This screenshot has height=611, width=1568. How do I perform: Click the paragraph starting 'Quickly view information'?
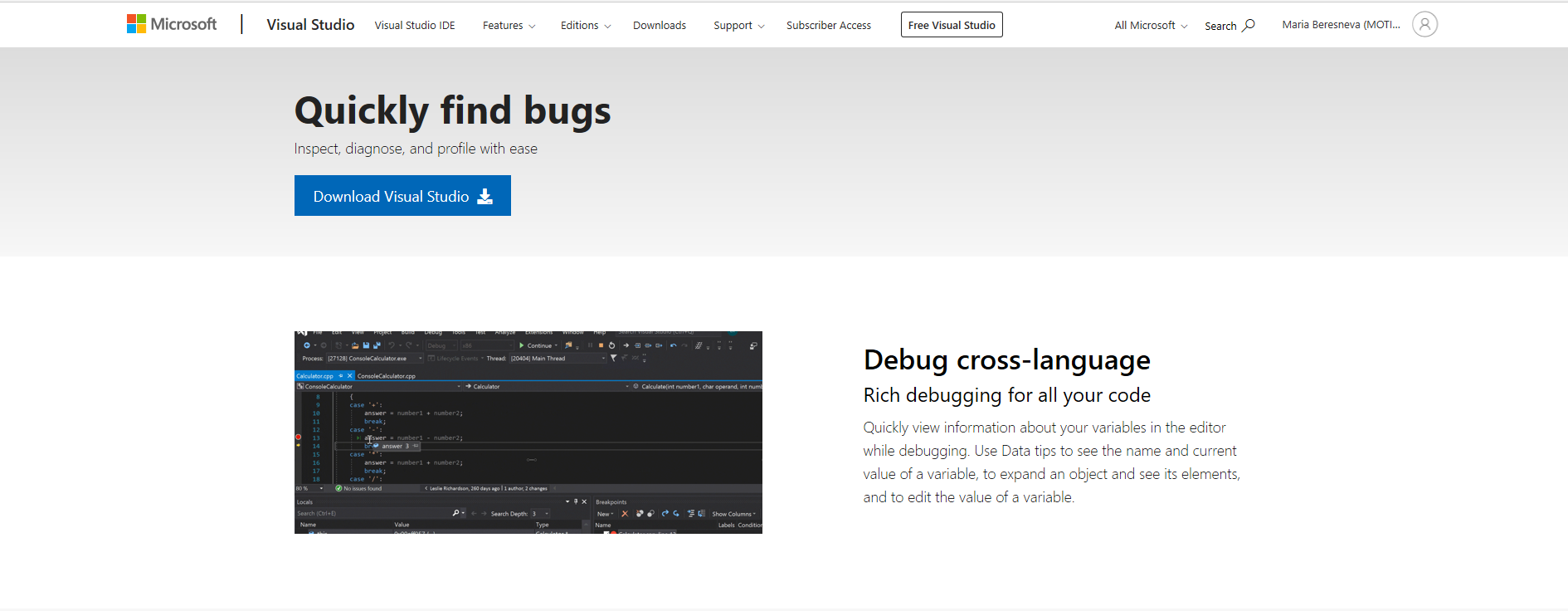click(1051, 462)
